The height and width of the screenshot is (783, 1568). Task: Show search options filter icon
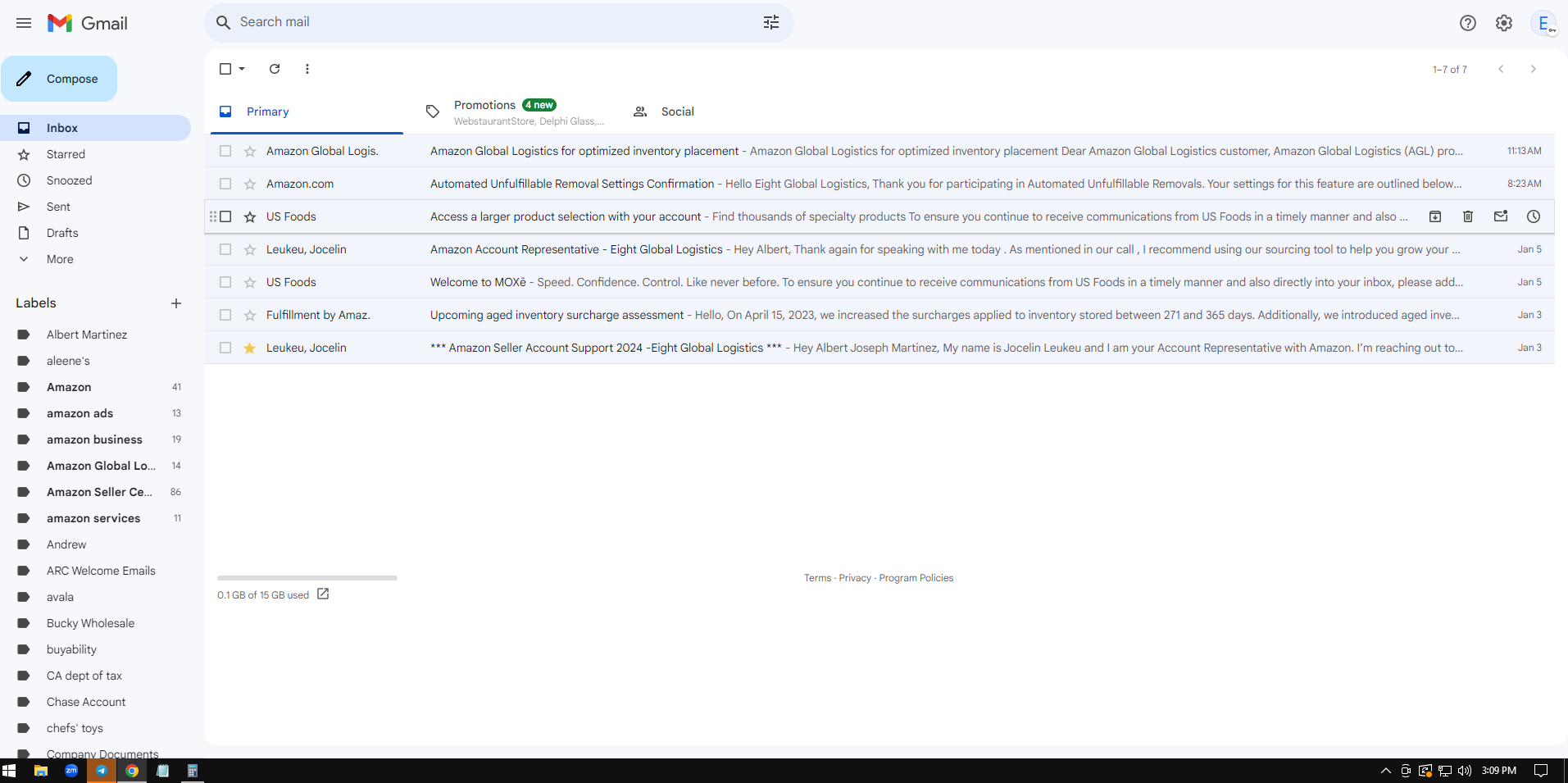click(x=771, y=22)
